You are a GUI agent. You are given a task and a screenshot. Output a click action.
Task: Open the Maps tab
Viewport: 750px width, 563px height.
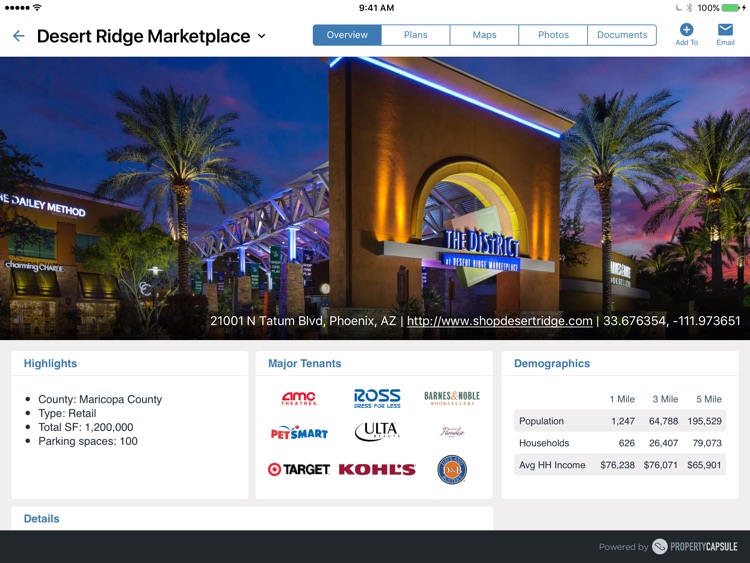pyautogui.click(x=484, y=35)
